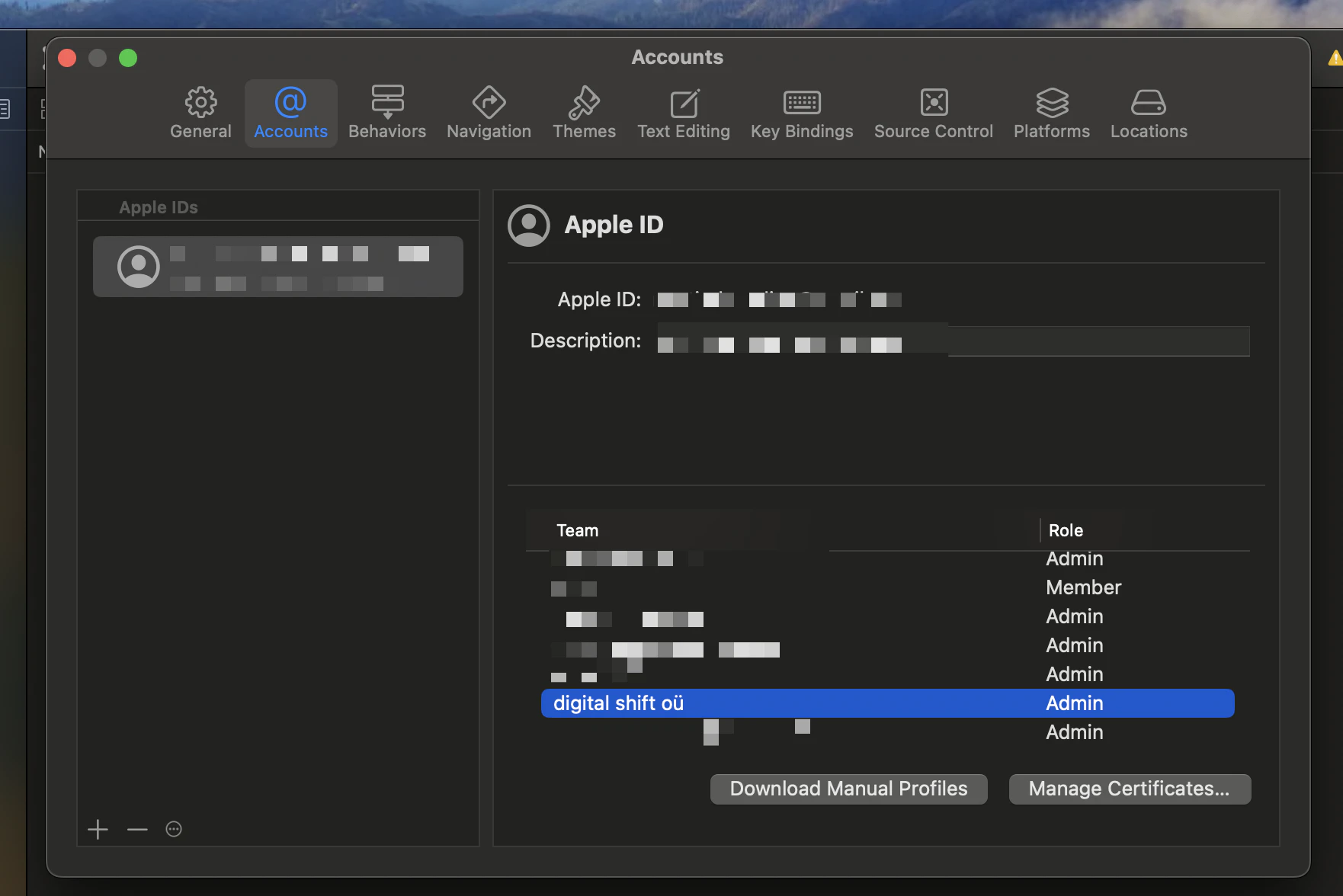
Task: Open the Text Editing preferences
Action: [x=683, y=113]
